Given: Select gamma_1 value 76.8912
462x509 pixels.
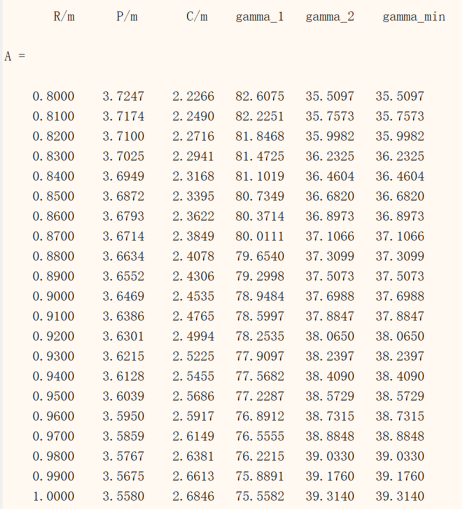Looking at the screenshot, I should click(260, 416).
